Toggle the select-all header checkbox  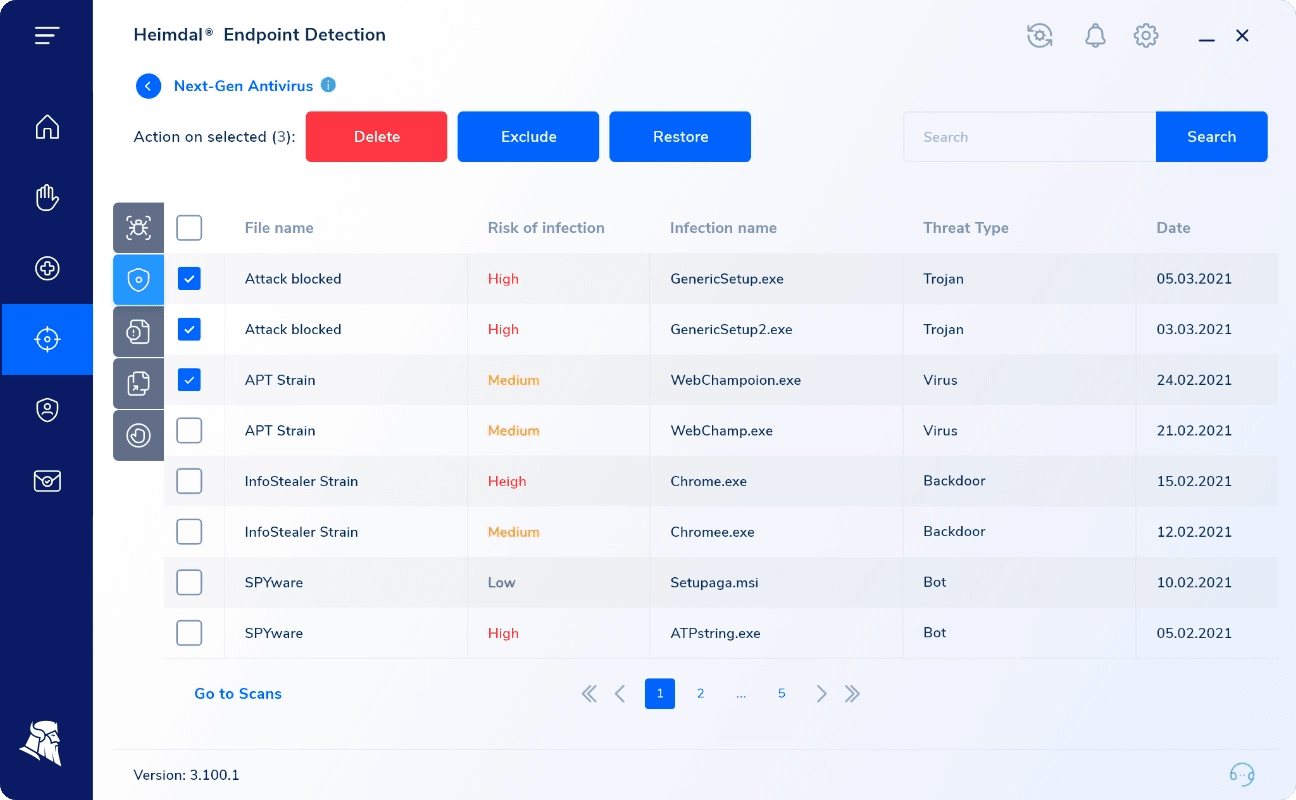click(189, 228)
